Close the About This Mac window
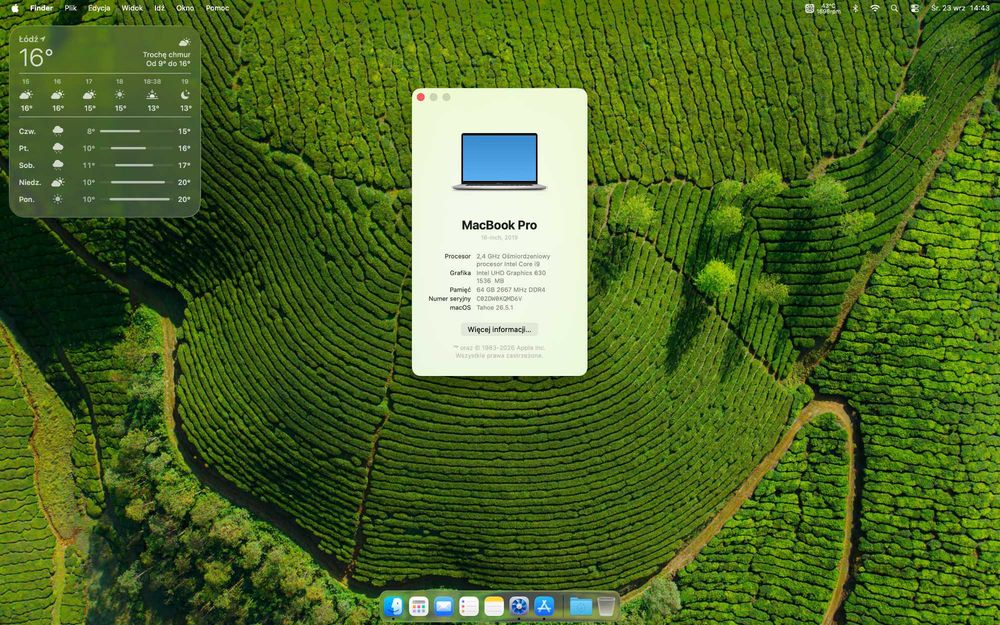Viewport: 1000px width, 625px height. 420,97
